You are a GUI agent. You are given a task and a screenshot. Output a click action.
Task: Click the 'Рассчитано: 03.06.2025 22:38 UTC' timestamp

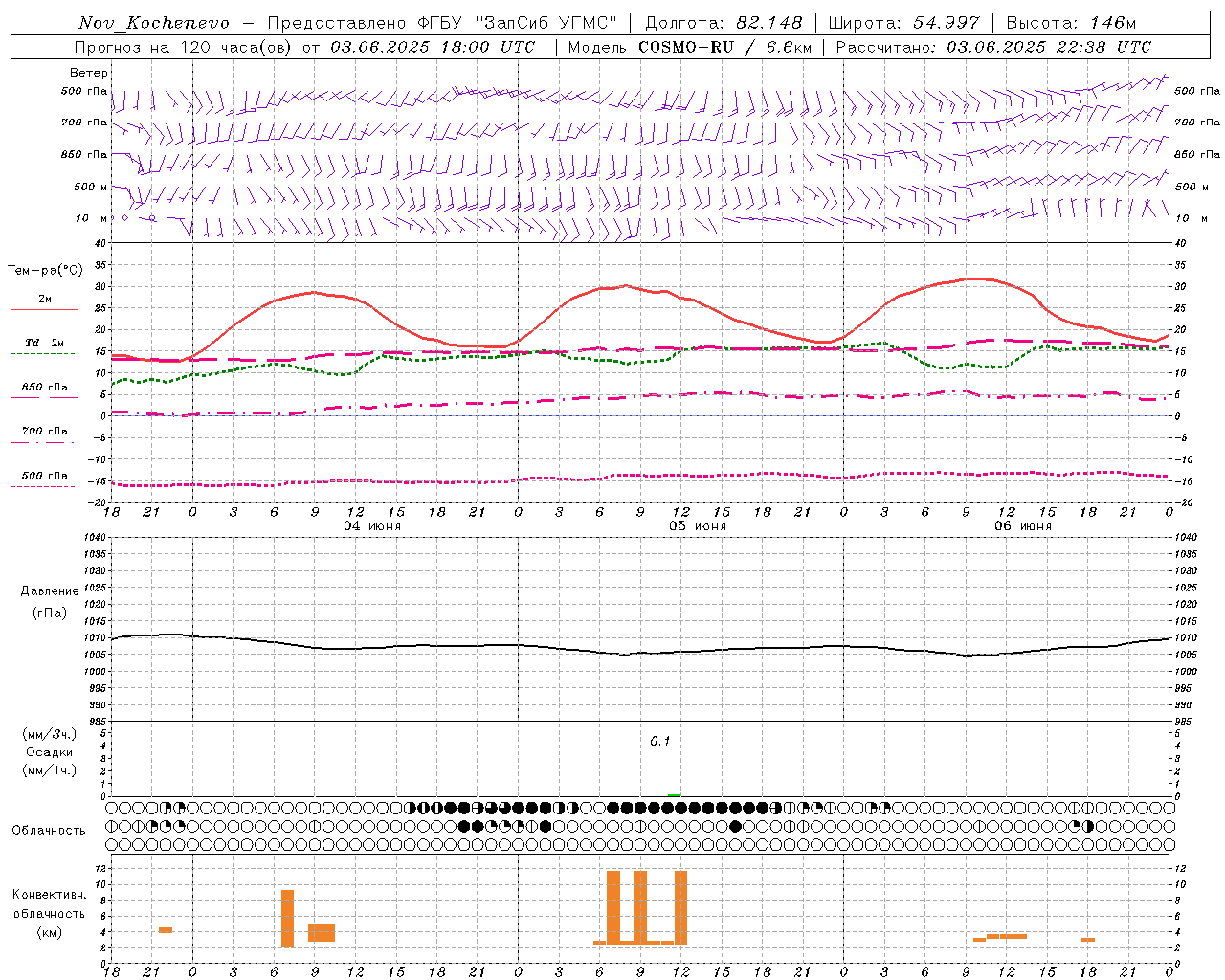tap(993, 47)
